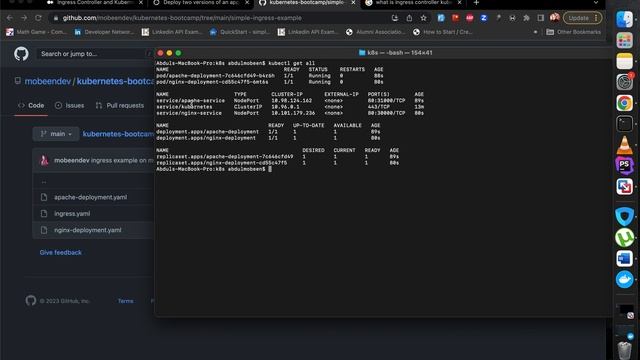Open System Preferences from the Dock
This screenshot has width=640, height=360.
click(x=624, y=82)
